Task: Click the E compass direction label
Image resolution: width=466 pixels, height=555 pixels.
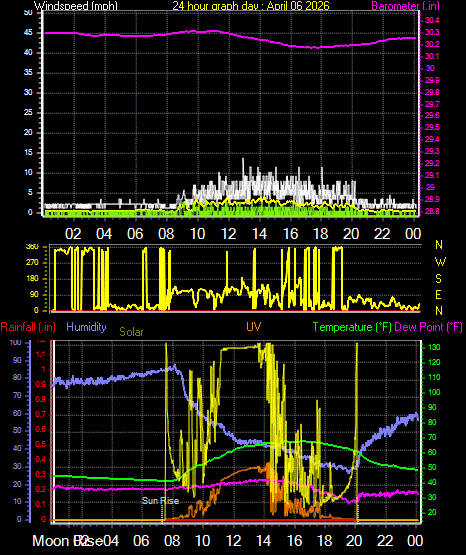Action: [438, 294]
